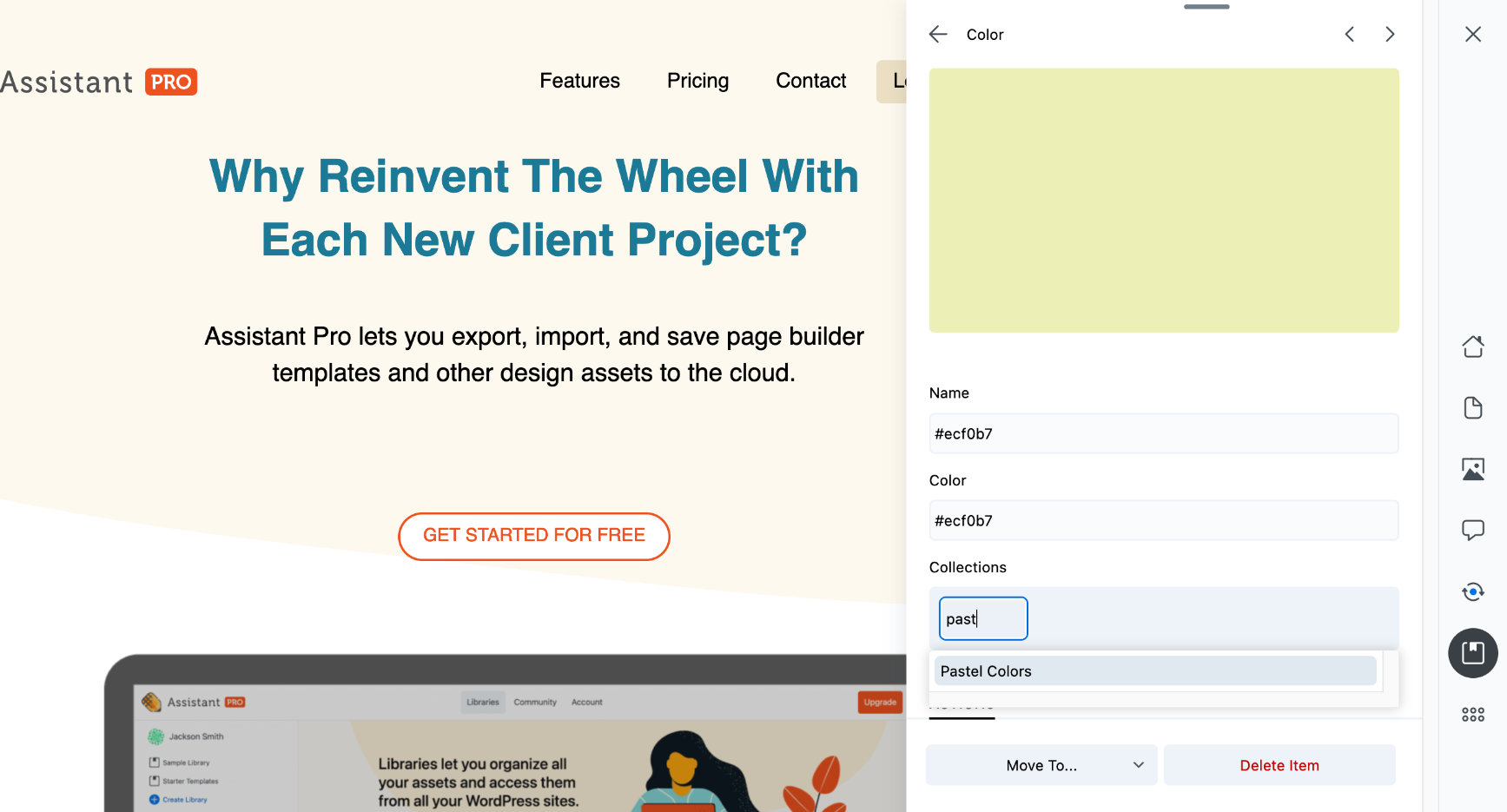The width and height of the screenshot is (1507, 812).
Task: Navigate to previous item with left chevron
Action: coord(1349,34)
